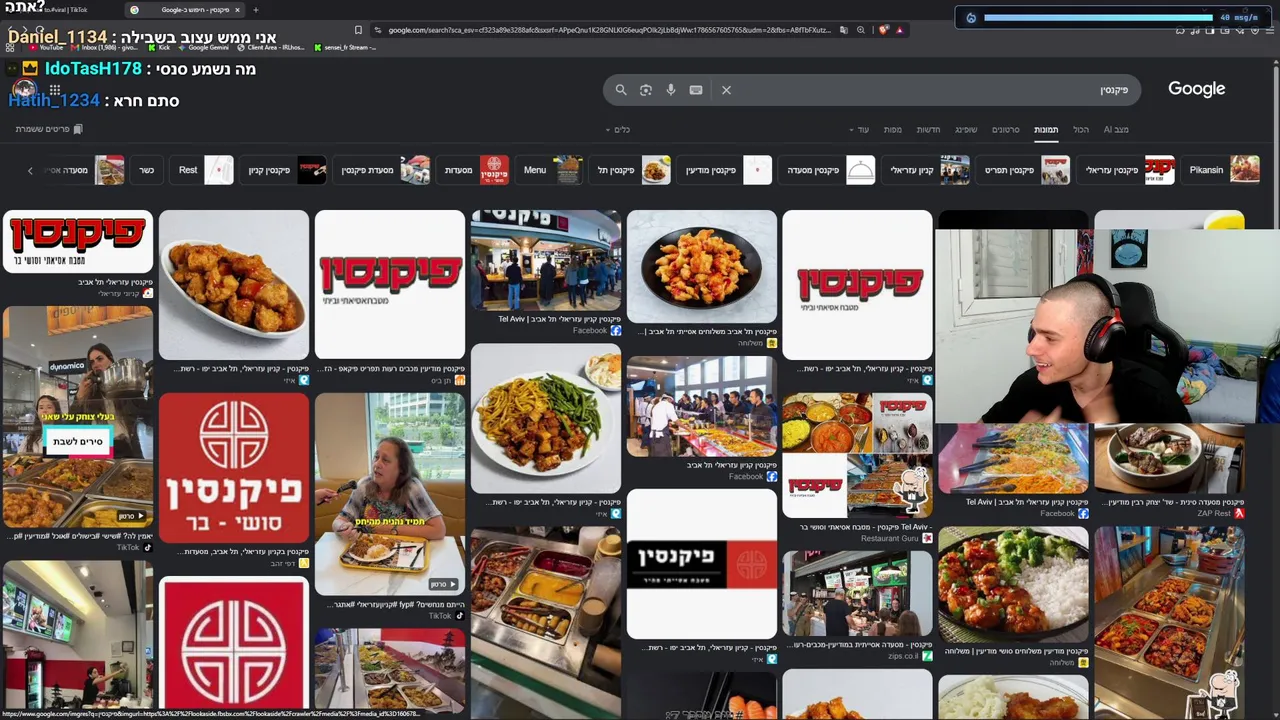The height and width of the screenshot is (720, 1280).
Task: Open the Shopping tab (שופינג)
Action: pos(966,130)
